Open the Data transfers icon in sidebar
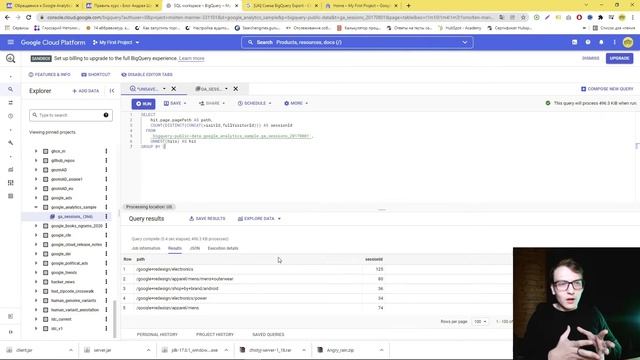This screenshot has height=360, width=640. [x=11, y=103]
